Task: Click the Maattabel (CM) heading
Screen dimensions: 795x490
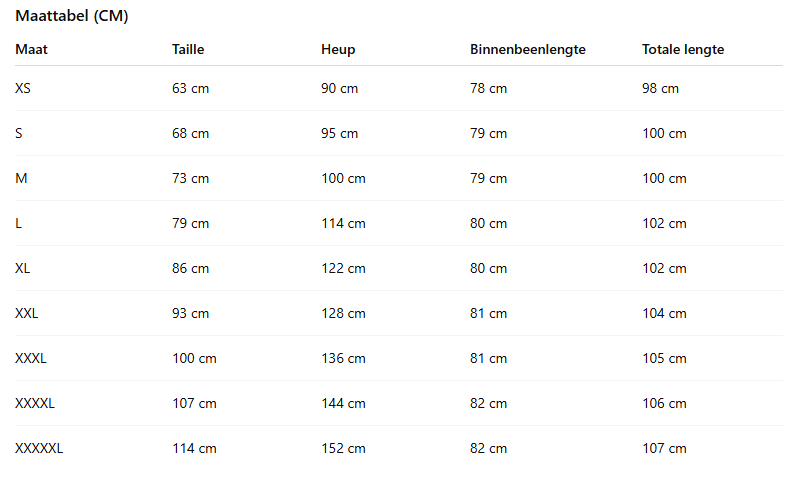Action: coord(71,17)
